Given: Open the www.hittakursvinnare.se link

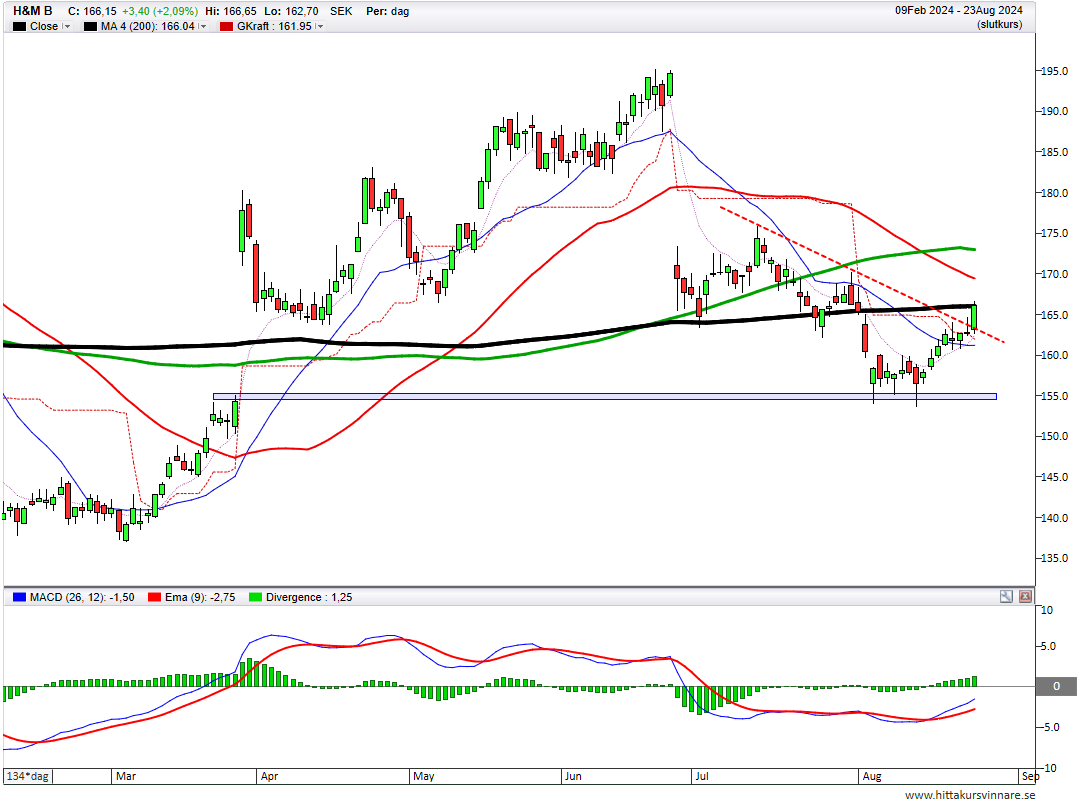Looking at the screenshot, I should (970, 794).
